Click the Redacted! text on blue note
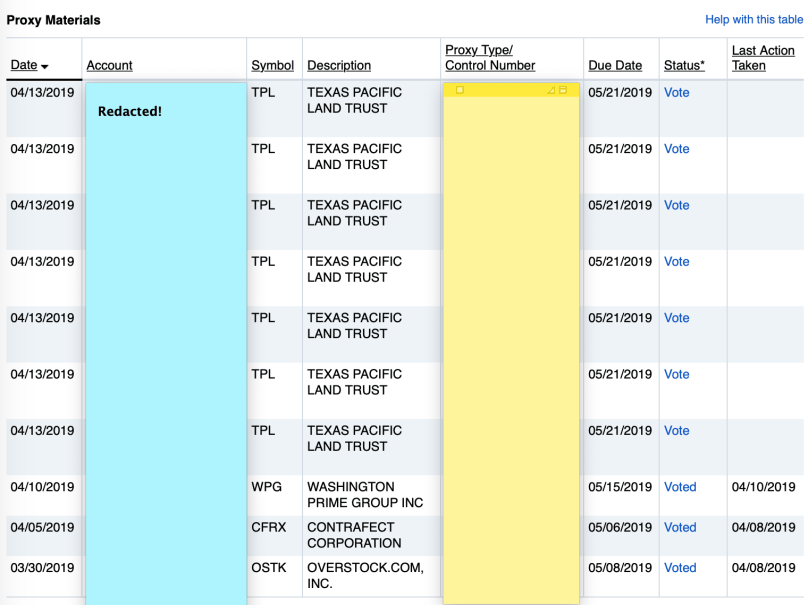Image resolution: width=808 pixels, height=605 pixels. [x=129, y=111]
